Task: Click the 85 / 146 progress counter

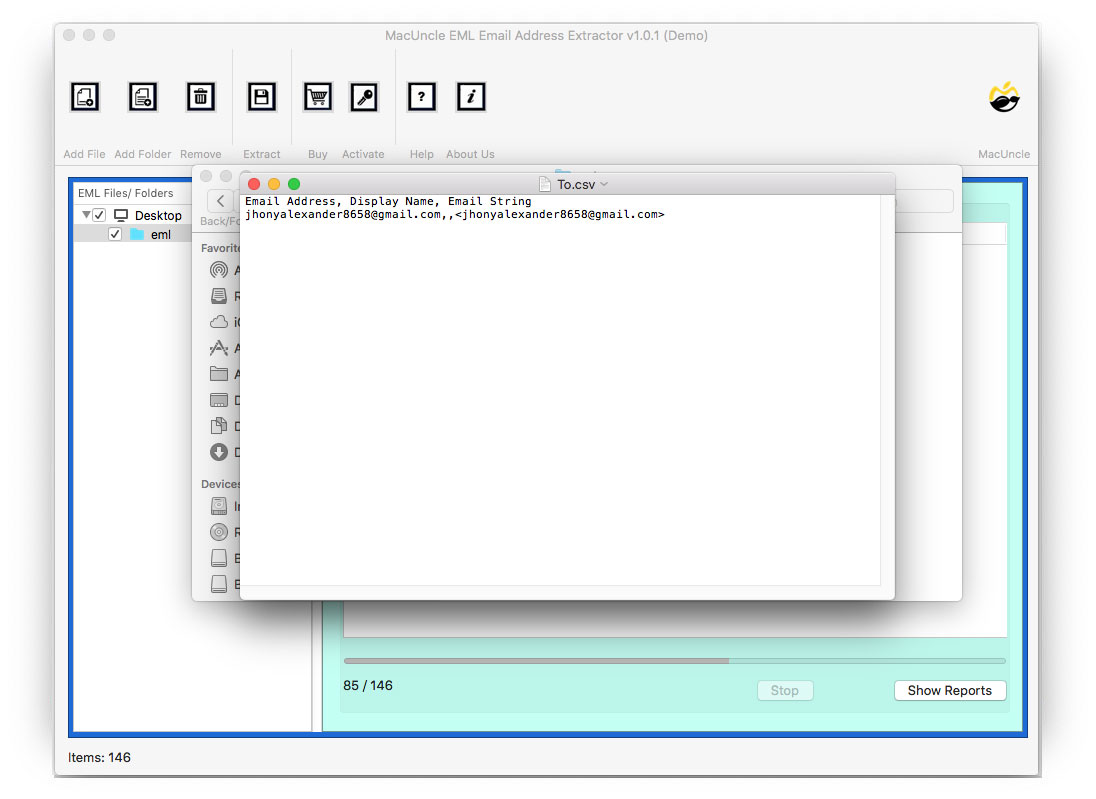Action: point(368,686)
